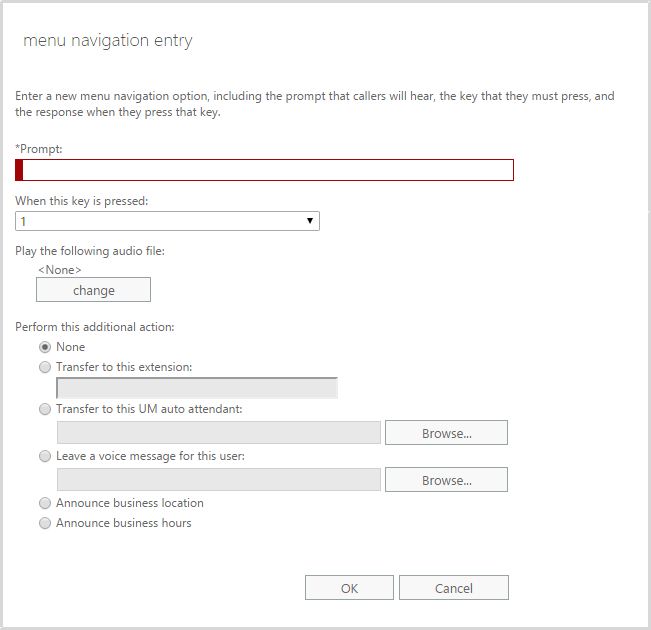Click the 'Play the following audio file:' label
This screenshot has width=651, height=630.
point(90,251)
